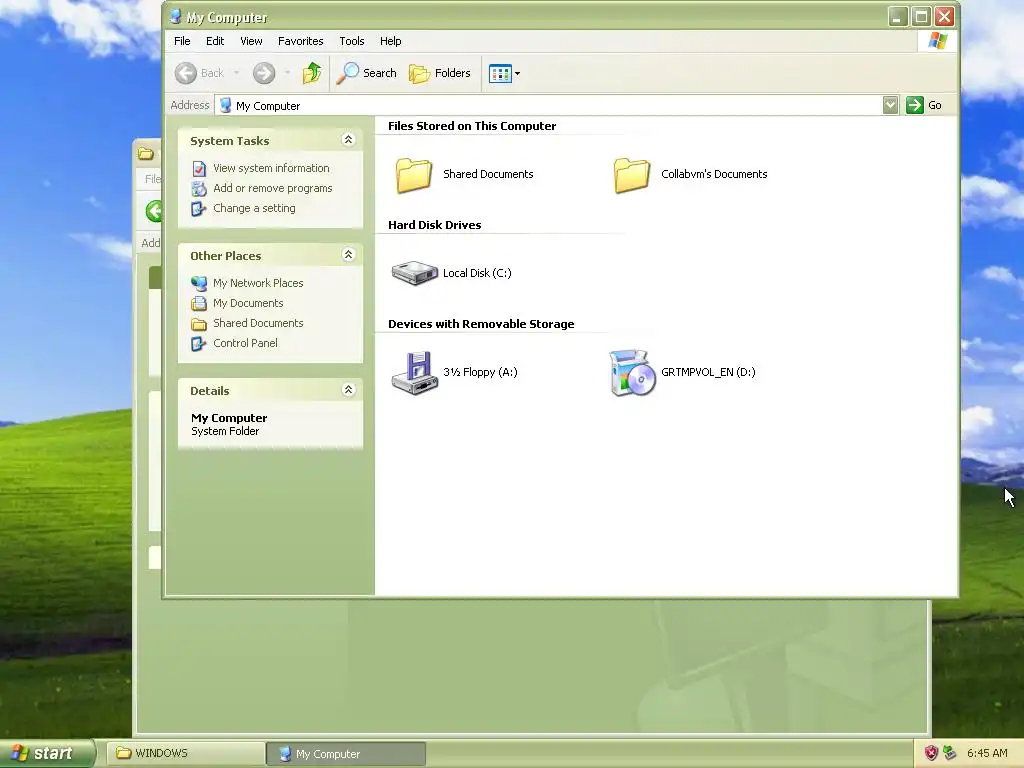Open the Tools menu
Image resolution: width=1024 pixels, height=768 pixels.
[x=351, y=41]
